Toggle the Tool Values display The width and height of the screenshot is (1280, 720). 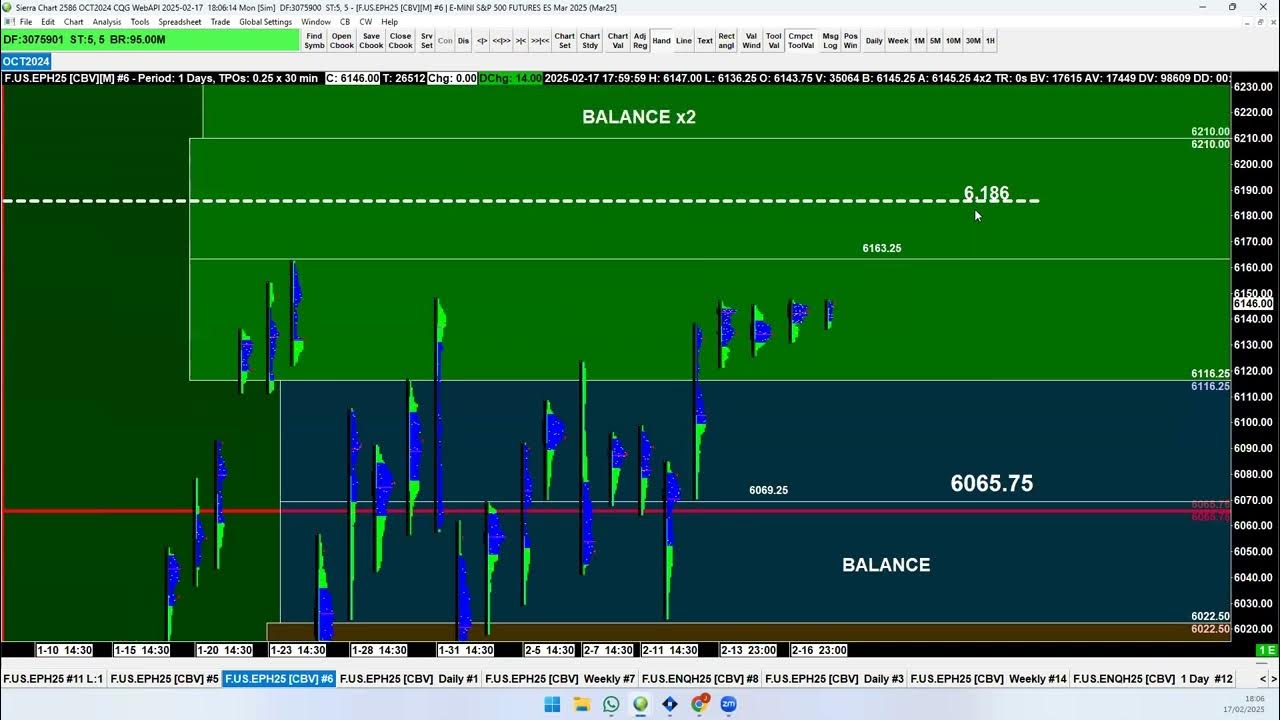point(773,40)
